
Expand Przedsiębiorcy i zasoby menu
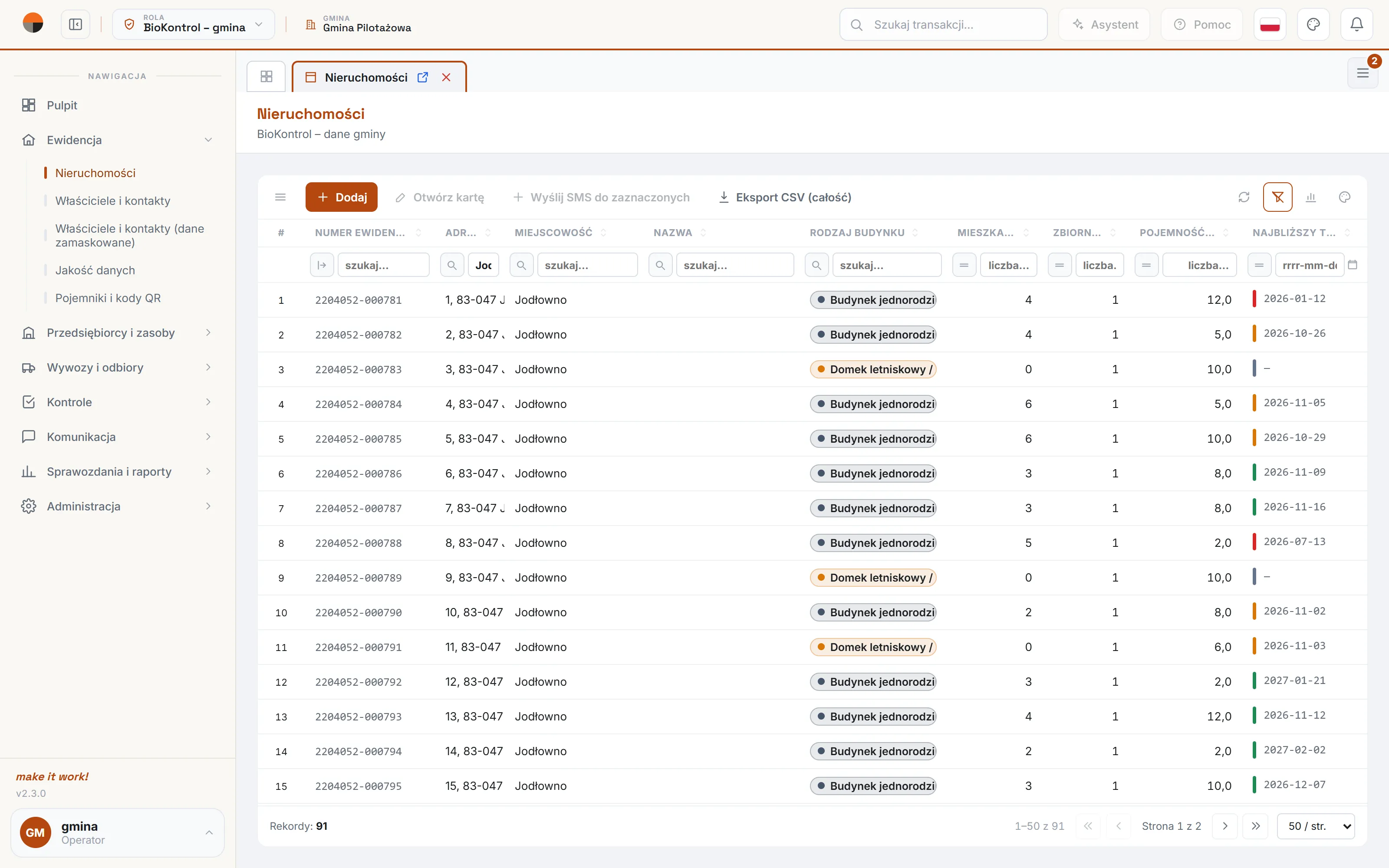[x=117, y=333]
